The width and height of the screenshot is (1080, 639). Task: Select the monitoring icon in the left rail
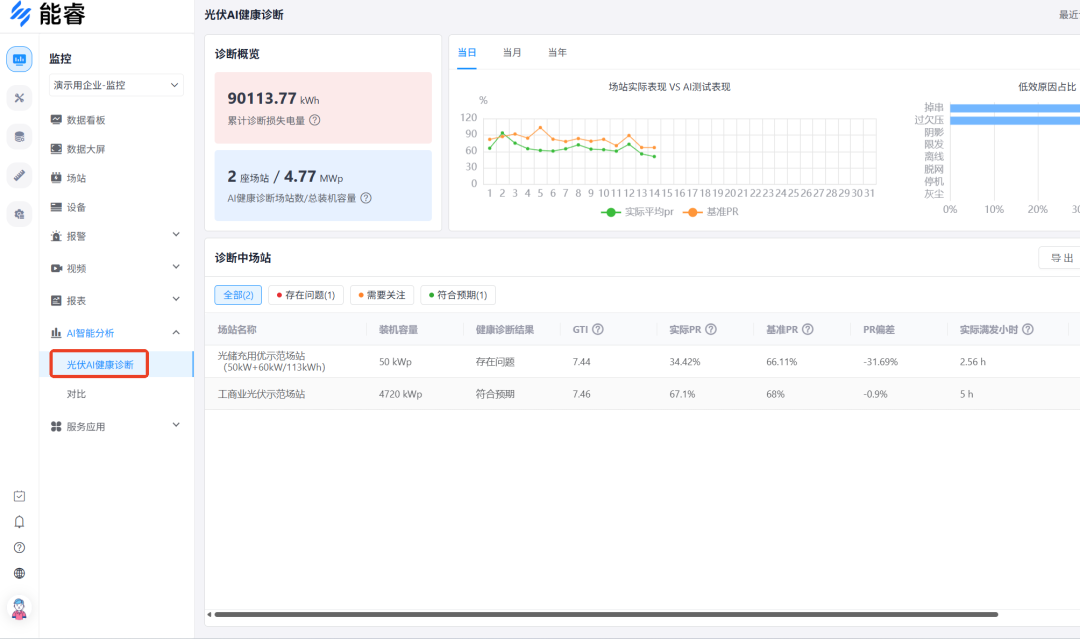point(18,59)
